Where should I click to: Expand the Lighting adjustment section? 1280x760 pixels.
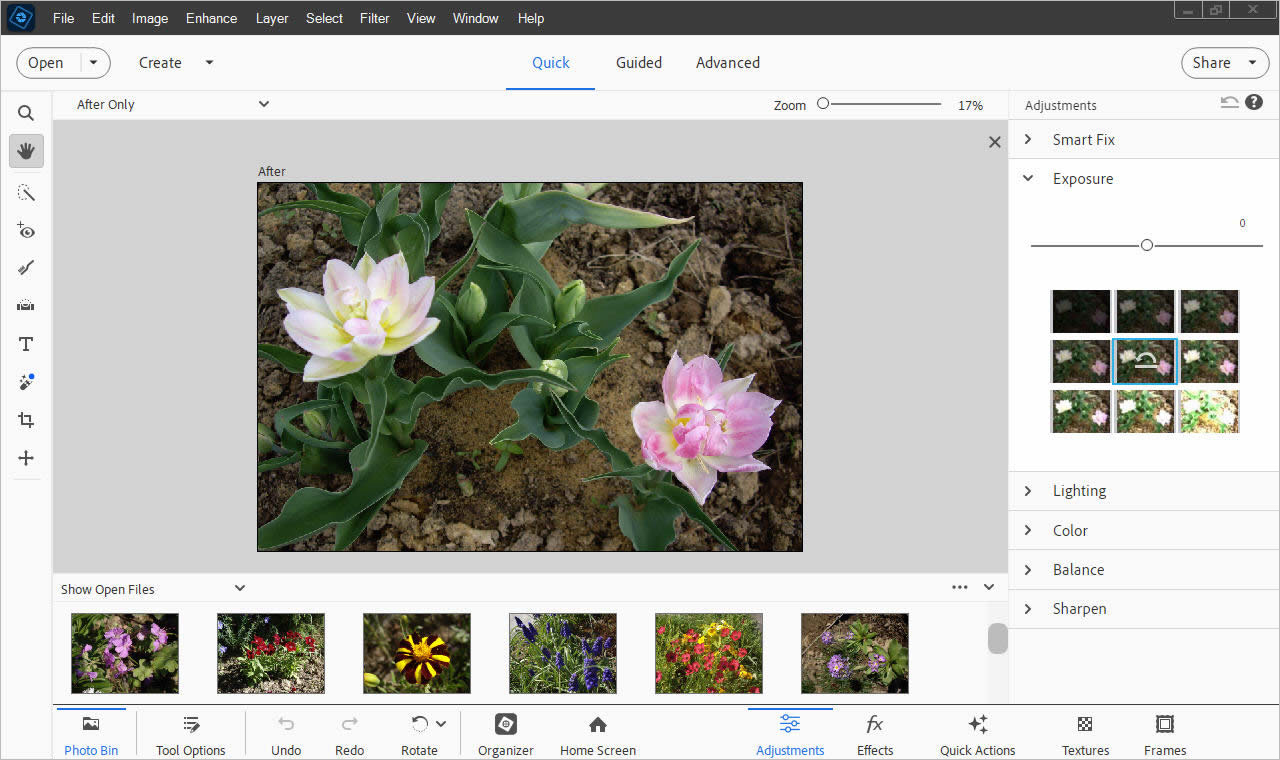point(1079,491)
